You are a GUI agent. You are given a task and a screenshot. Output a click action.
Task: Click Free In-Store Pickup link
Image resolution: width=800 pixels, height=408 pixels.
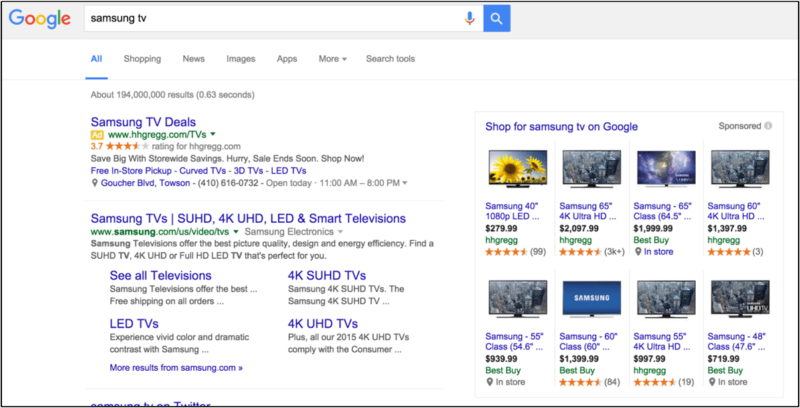[x=131, y=171]
